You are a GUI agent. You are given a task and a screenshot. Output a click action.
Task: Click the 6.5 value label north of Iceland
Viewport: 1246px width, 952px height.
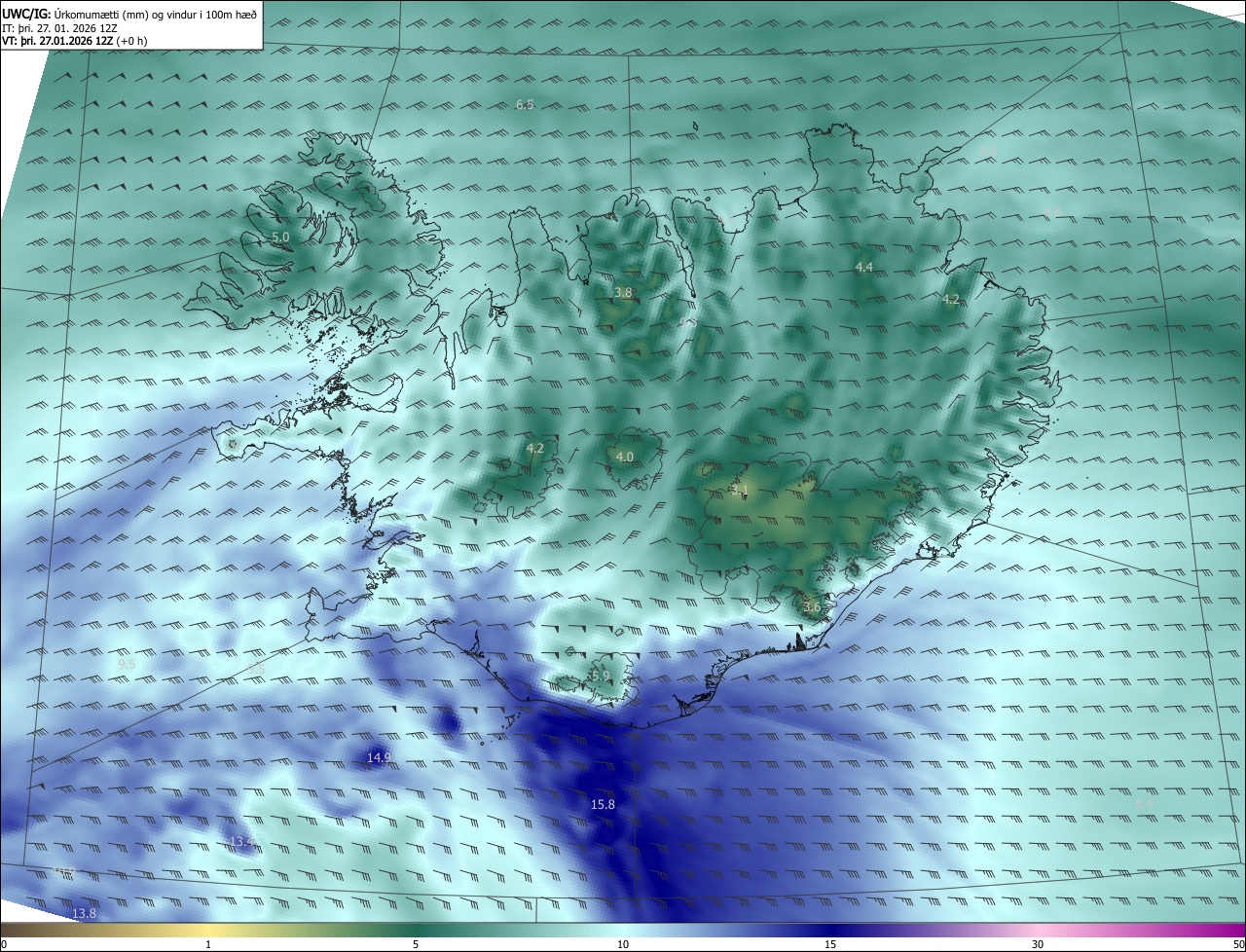pyautogui.click(x=525, y=104)
